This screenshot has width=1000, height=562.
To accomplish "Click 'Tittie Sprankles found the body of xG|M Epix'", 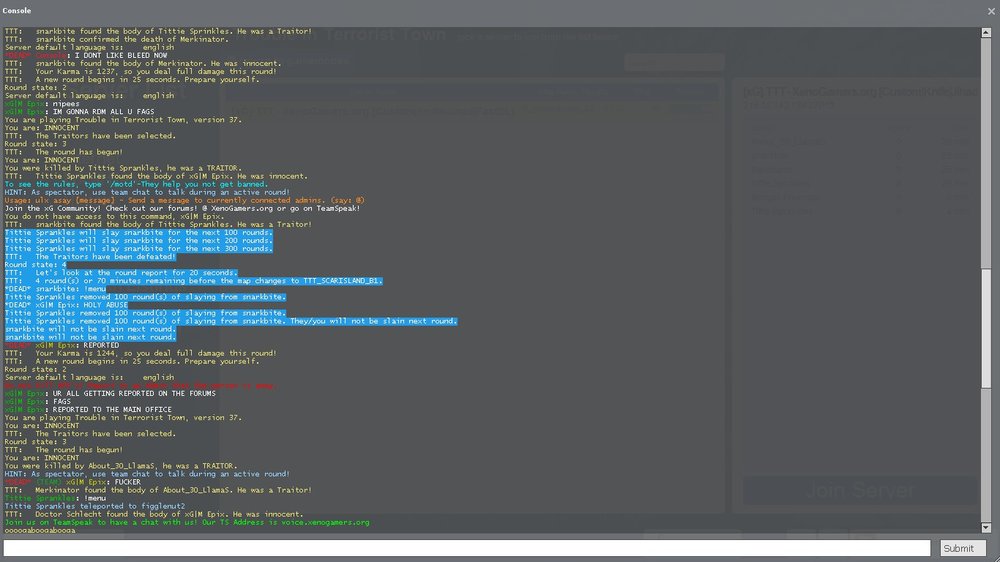I will 156,177.
